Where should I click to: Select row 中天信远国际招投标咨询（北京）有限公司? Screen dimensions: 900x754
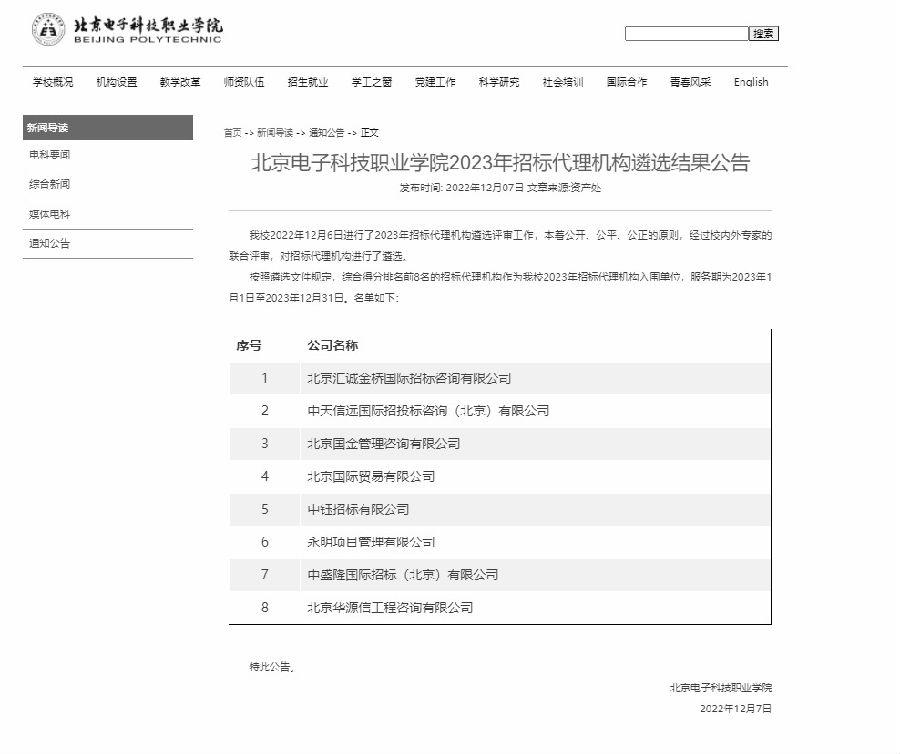coord(500,411)
